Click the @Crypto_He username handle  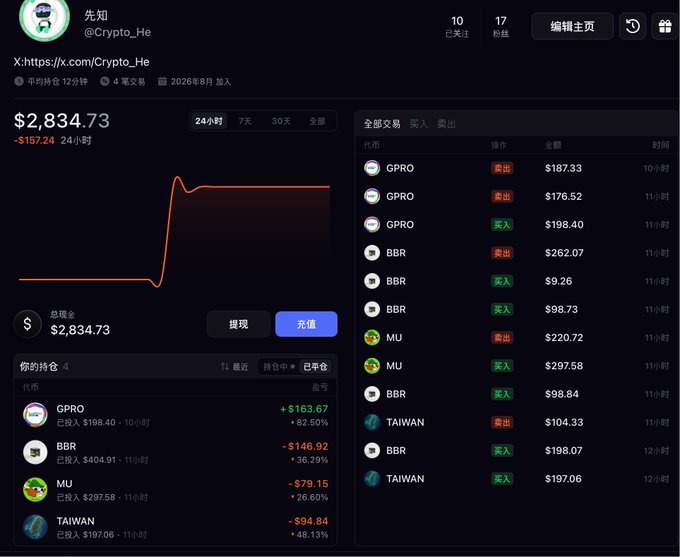coord(118,32)
